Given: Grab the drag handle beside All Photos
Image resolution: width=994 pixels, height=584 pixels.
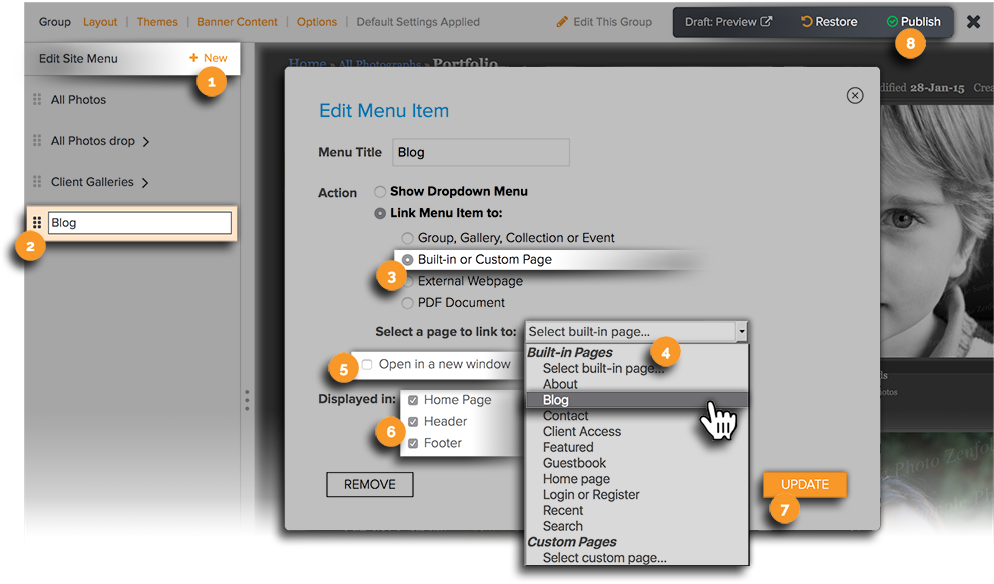Looking at the screenshot, I should click(37, 100).
